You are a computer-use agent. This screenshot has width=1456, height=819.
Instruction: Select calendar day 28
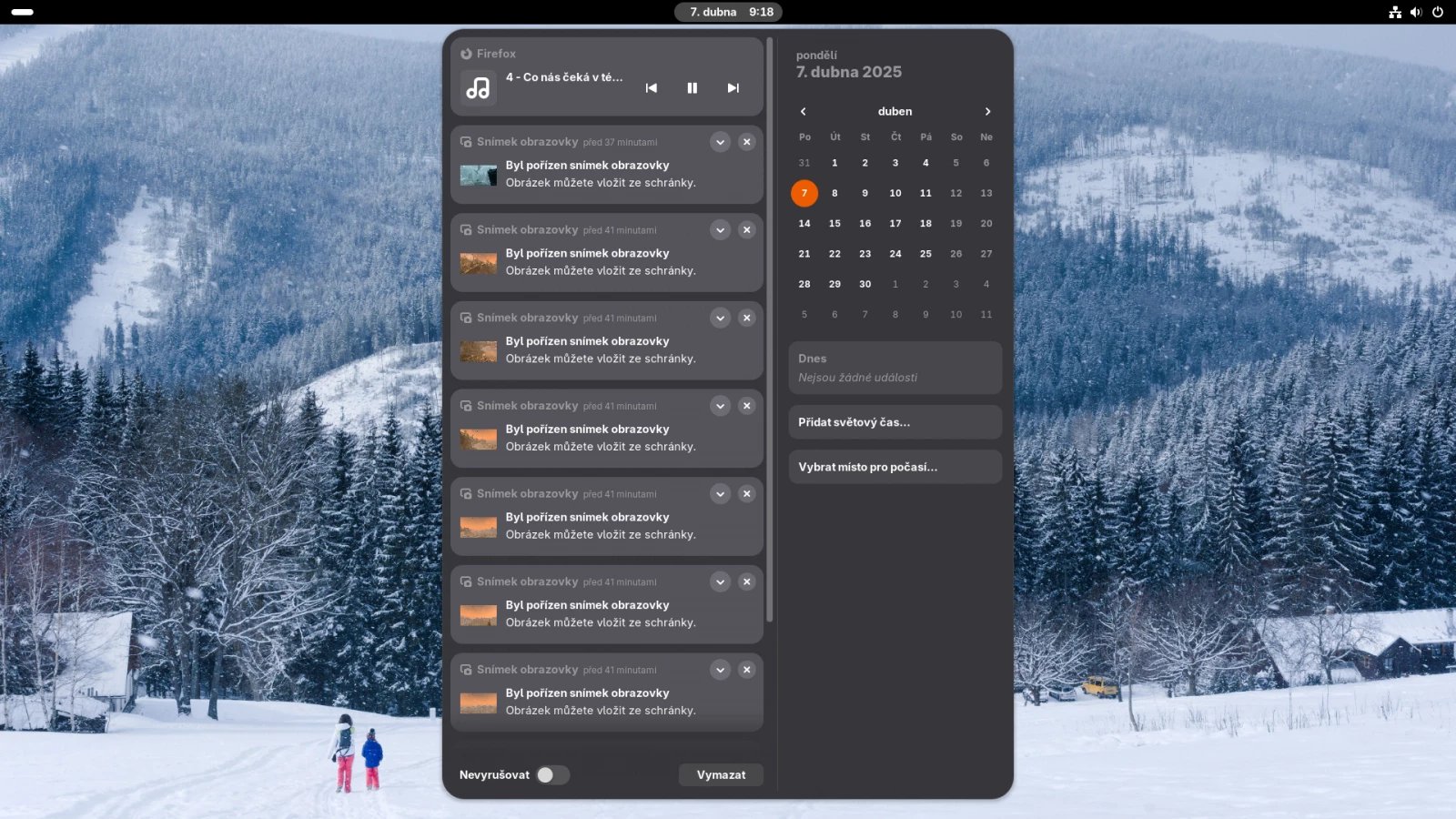(804, 284)
